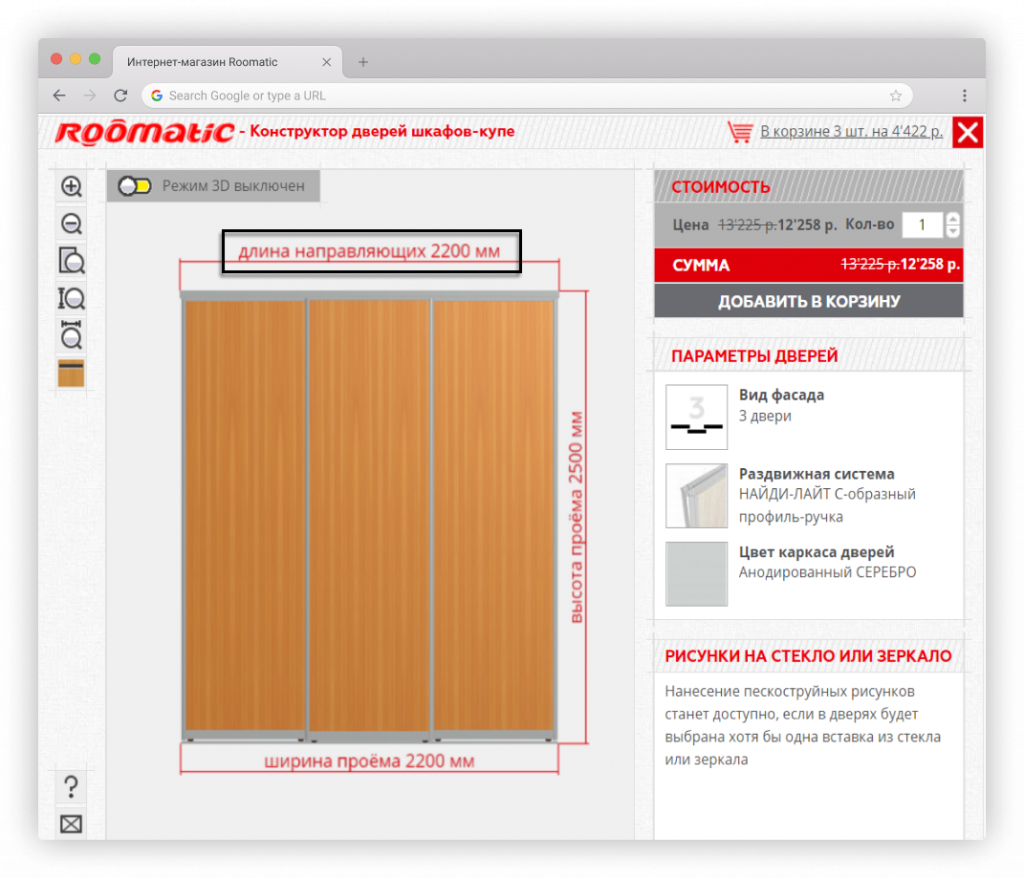Click the shopping cart icon
This screenshot has width=1024, height=878.
740,132
